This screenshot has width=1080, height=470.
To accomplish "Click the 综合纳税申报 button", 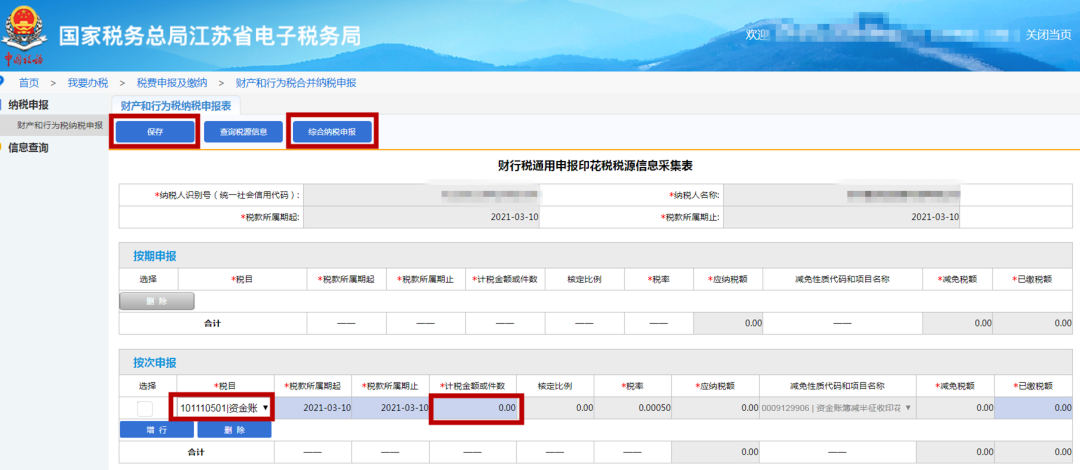I will (332, 132).
